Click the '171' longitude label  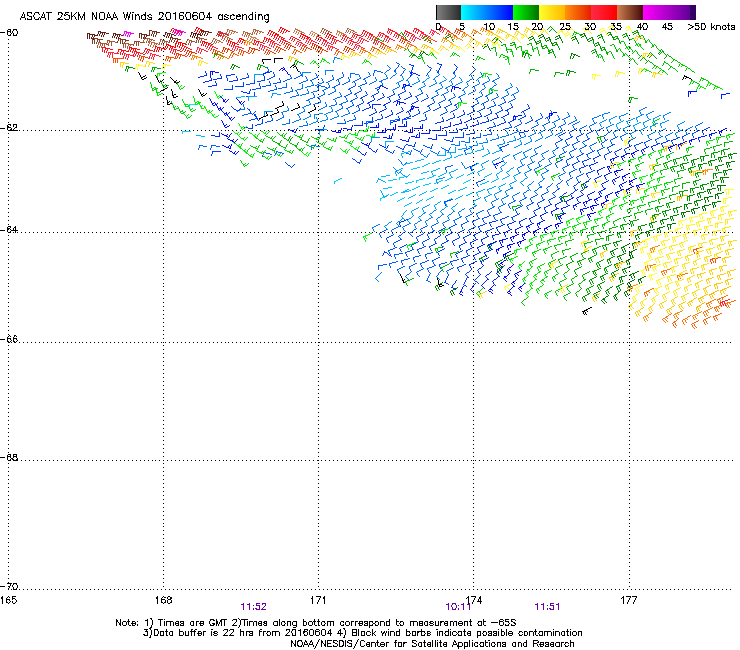click(x=318, y=600)
